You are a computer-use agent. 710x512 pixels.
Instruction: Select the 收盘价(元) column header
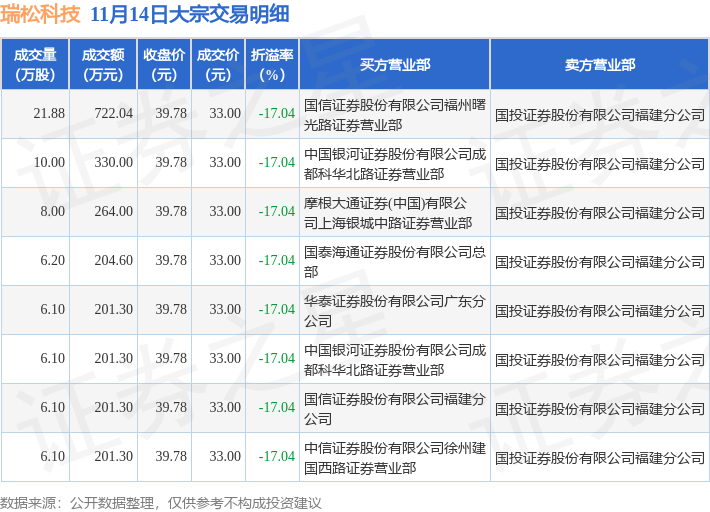tap(164, 64)
